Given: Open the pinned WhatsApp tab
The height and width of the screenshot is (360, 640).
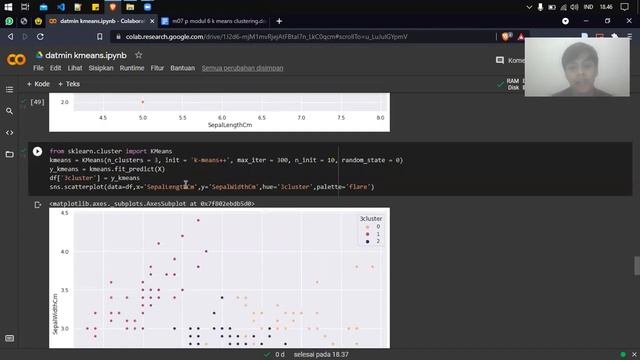Looking at the screenshot, I should pyautogui.click(x=9, y=21).
